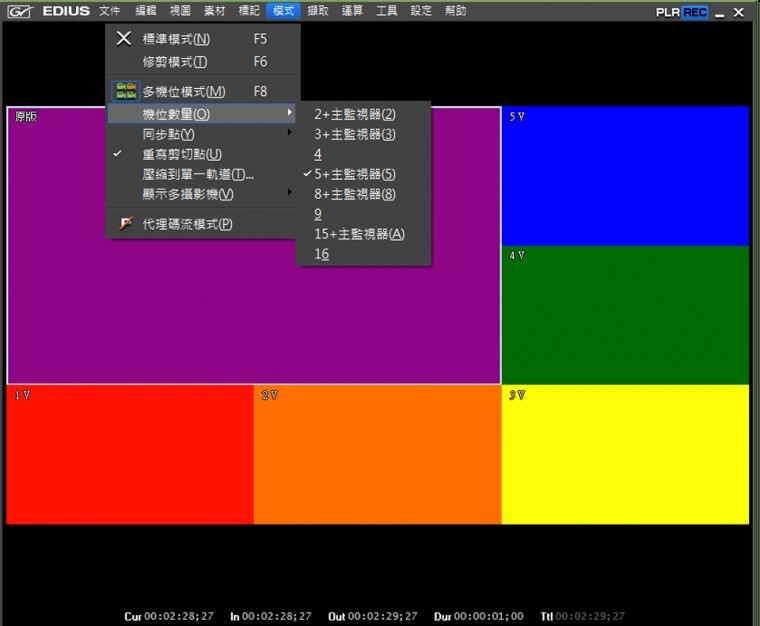Select 修剪模式 from the mode menu
This screenshot has height=626, width=760.
pyautogui.click(x=175, y=61)
